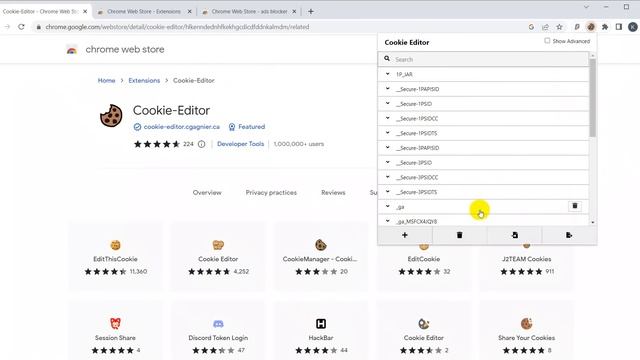
Task: Open the side panel icon in toolbar
Action: pyautogui.click(x=619, y=27)
